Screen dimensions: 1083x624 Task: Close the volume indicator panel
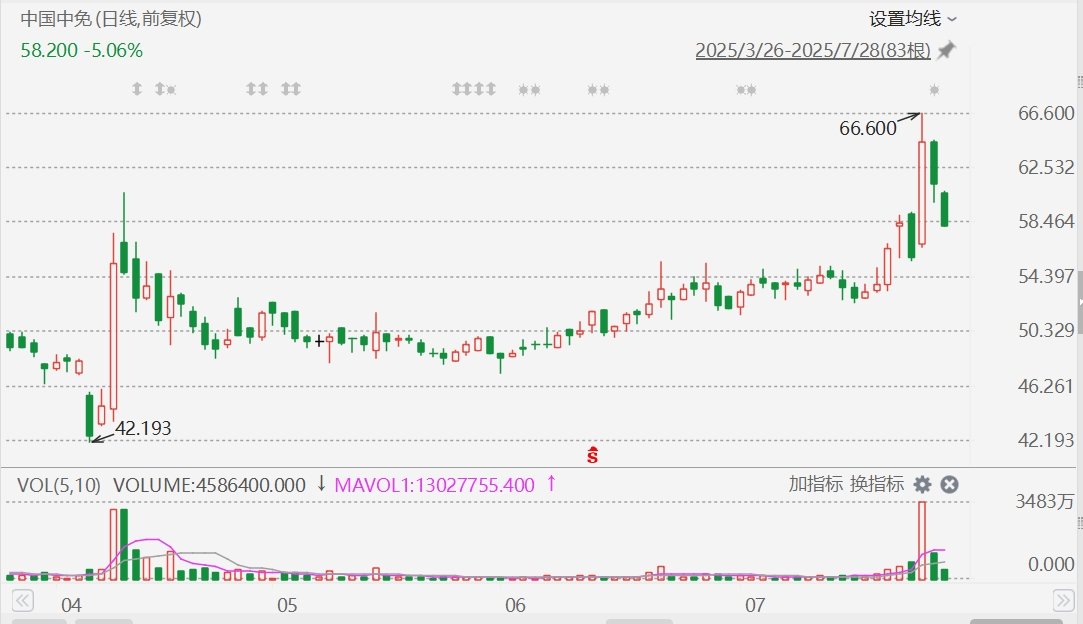click(x=950, y=484)
